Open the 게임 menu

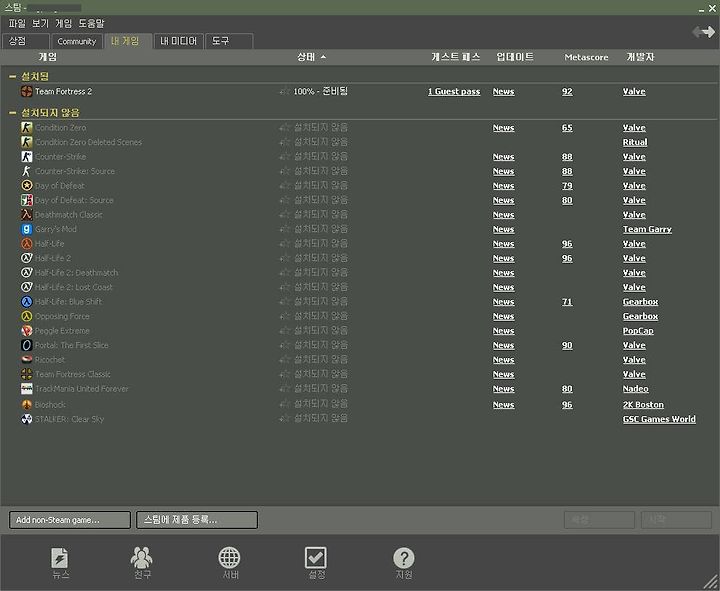(x=63, y=23)
